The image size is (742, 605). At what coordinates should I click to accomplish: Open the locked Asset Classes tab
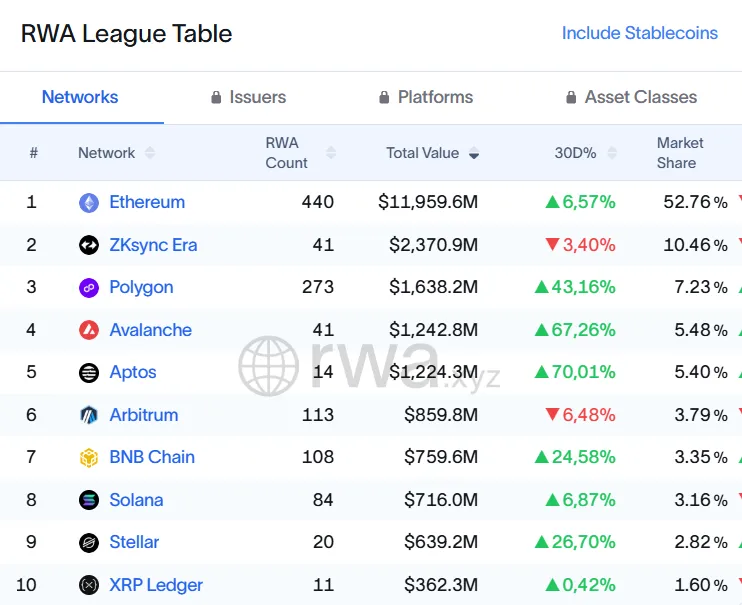631,97
